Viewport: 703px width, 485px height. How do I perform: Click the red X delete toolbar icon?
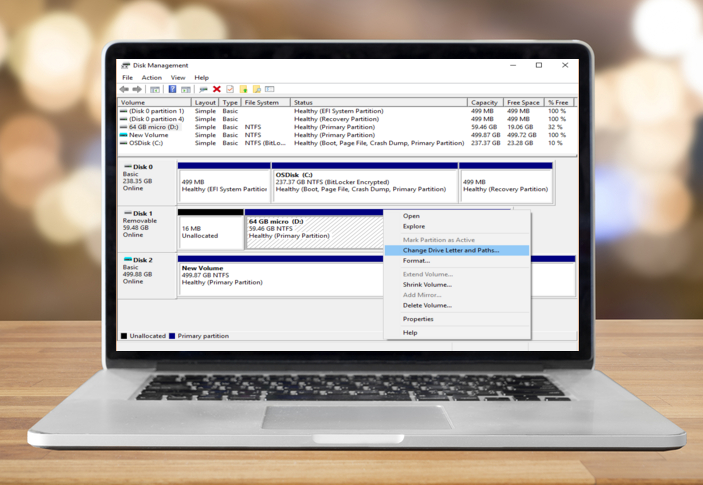[x=216, y=89]
